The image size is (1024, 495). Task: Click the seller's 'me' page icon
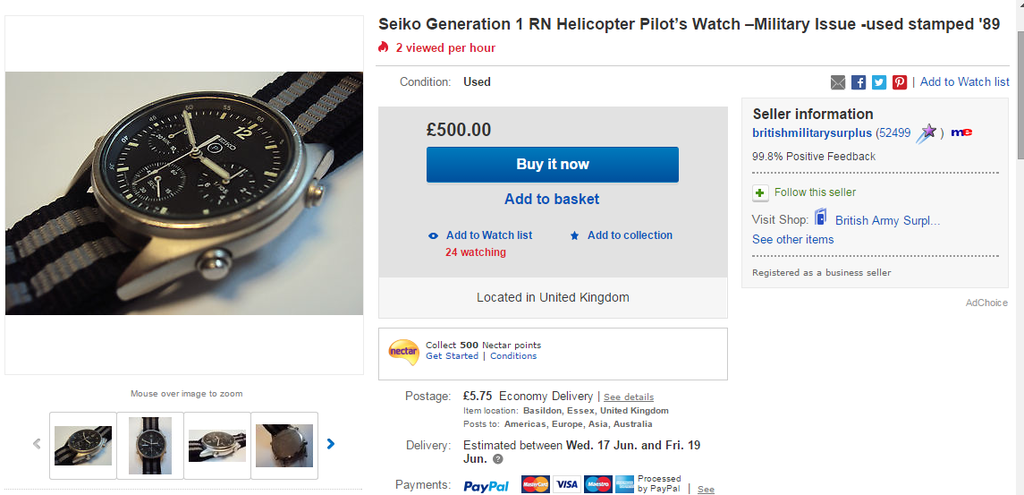[962, 132]
